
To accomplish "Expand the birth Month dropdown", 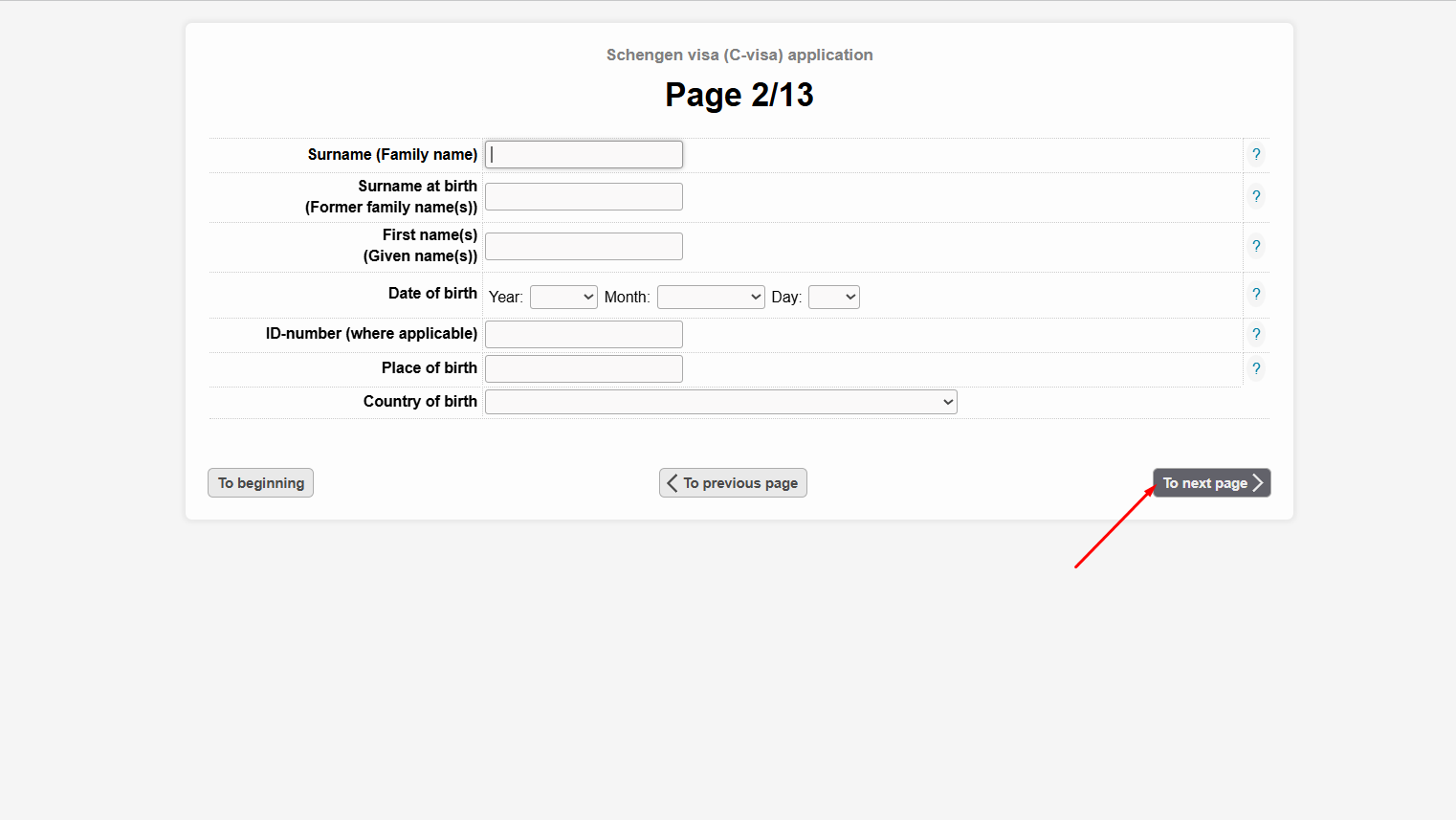I will point(711,297).
